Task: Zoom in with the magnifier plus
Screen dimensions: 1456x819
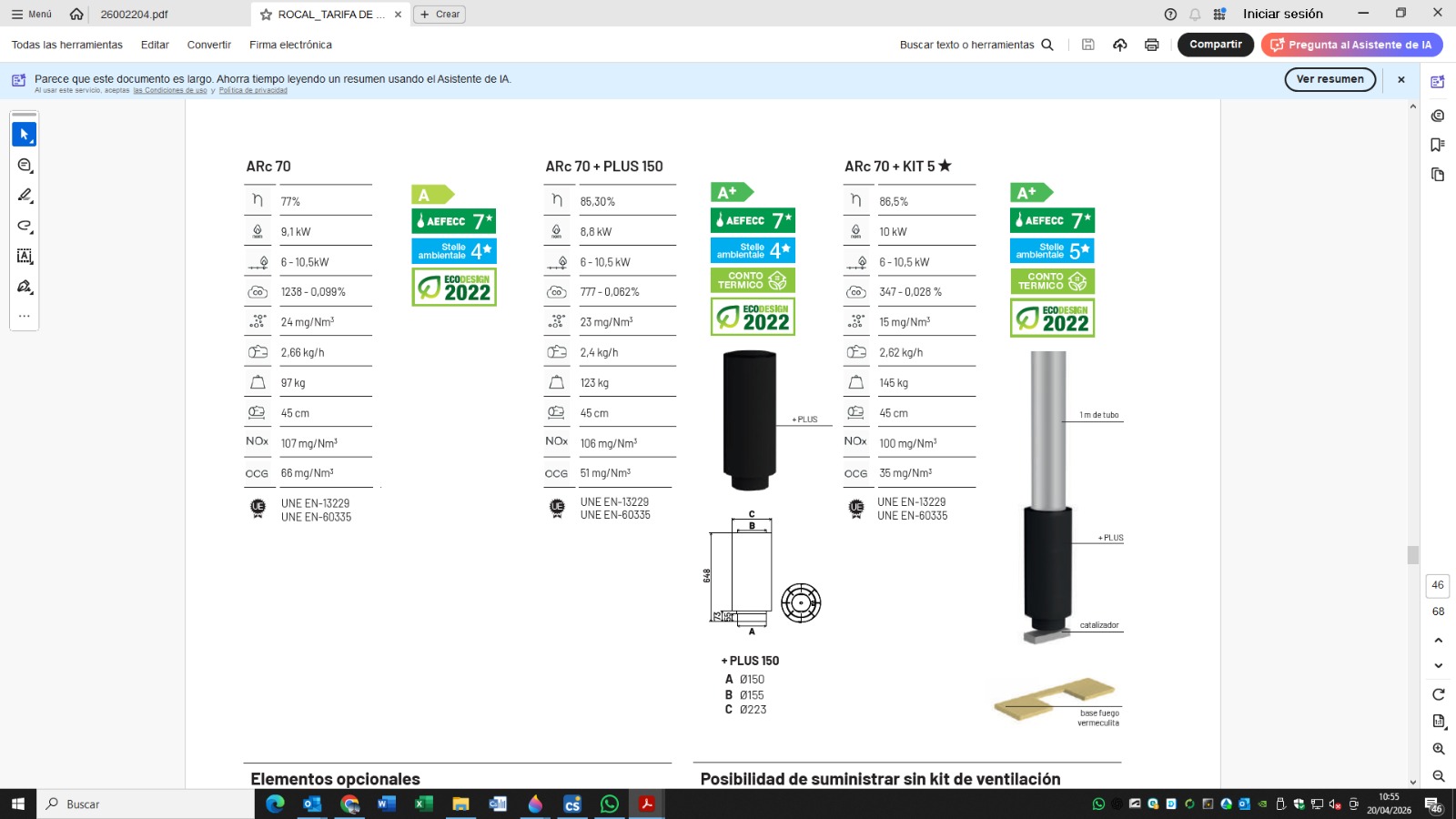Action: 1439,749
